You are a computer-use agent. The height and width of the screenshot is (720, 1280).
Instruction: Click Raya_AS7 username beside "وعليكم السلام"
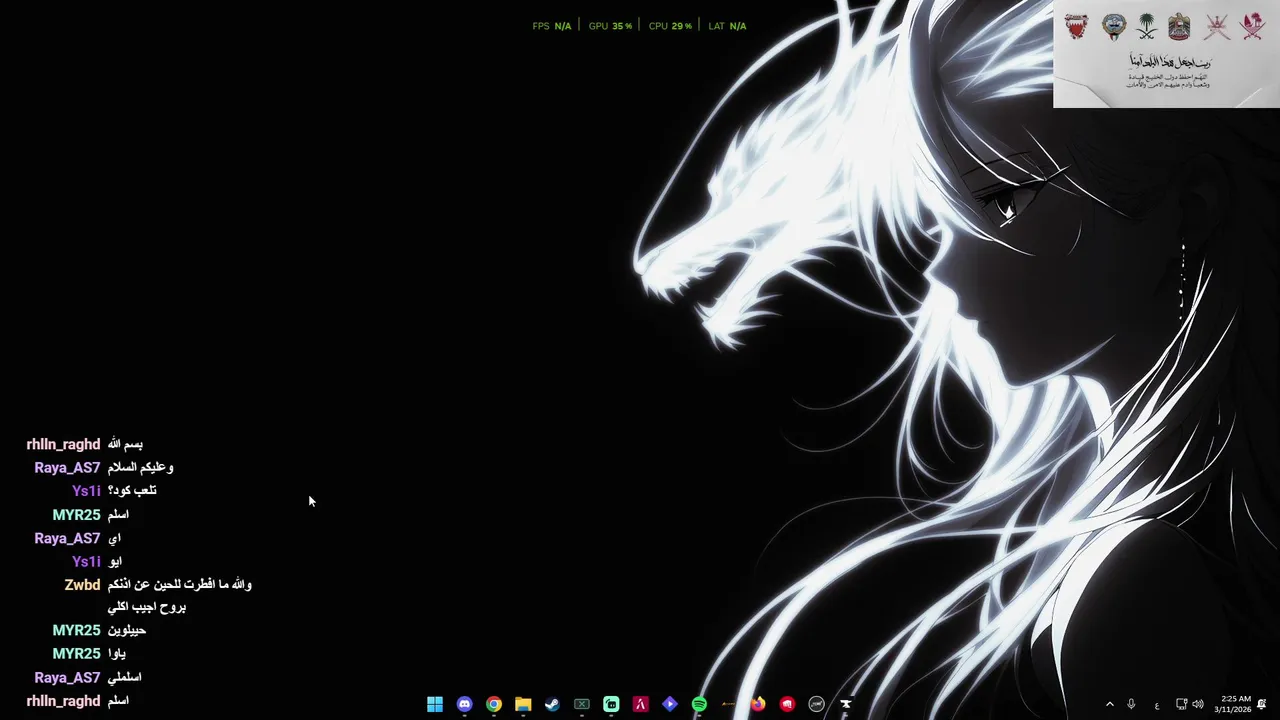click(67, 468)
